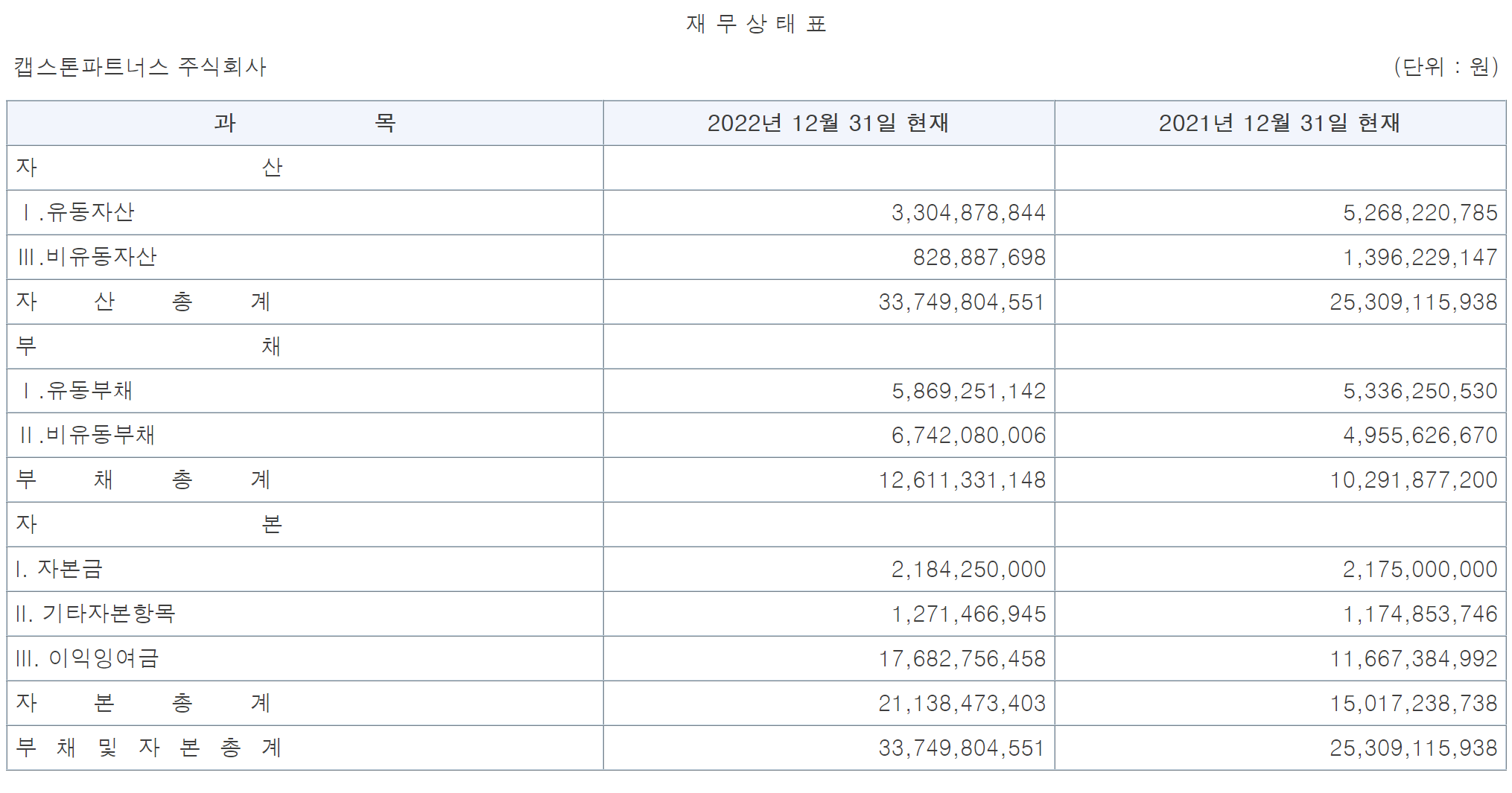Click the unit label (단위 : 원)

[x=1446, y=67]
